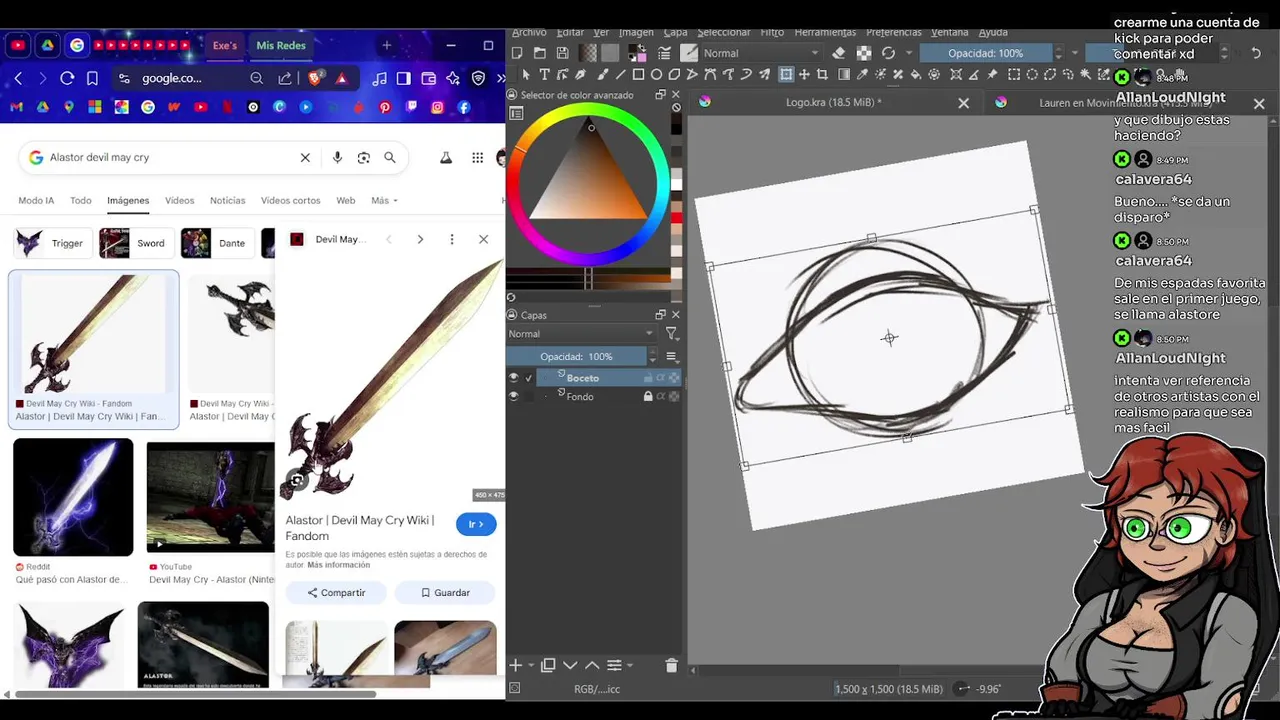This screenshot has height=720, width=1280.
Task: Open the Capas layer blending mode dropdown
Action: coord(581,334)
